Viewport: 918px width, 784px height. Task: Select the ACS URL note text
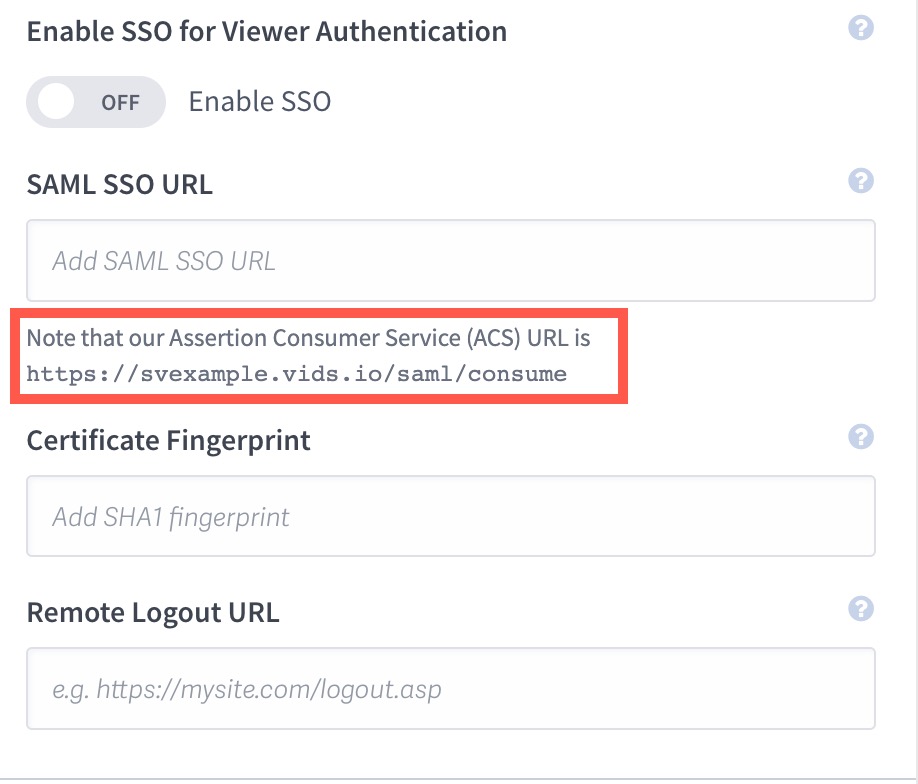point(310,338)
